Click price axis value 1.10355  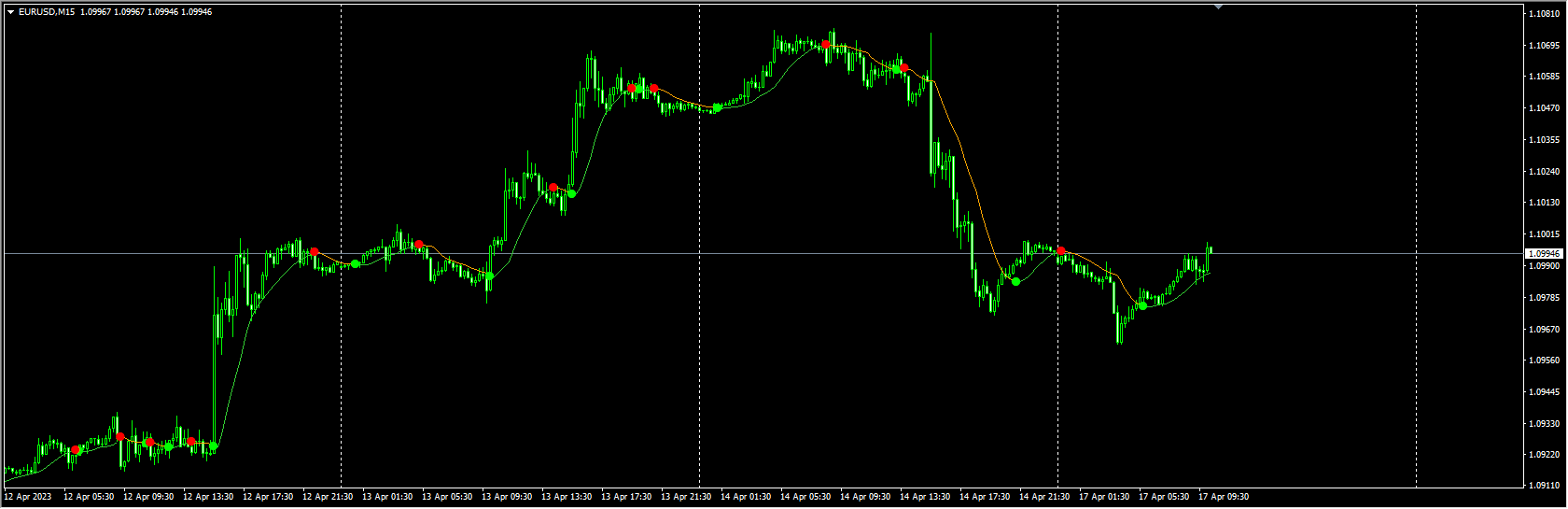click(1545, 140)
